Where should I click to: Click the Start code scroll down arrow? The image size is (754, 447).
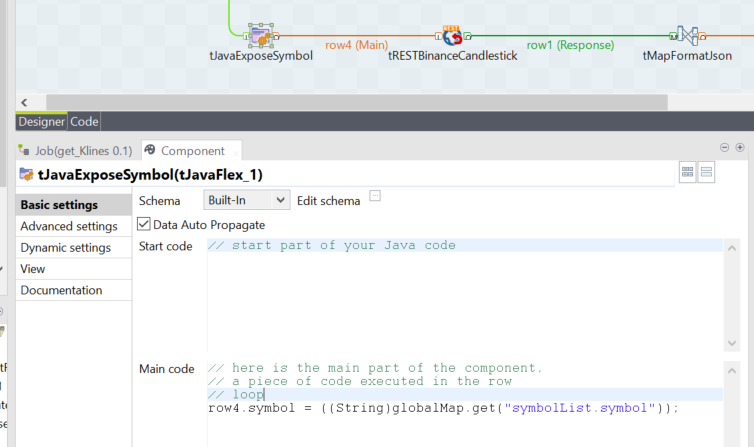pos(732,343)
